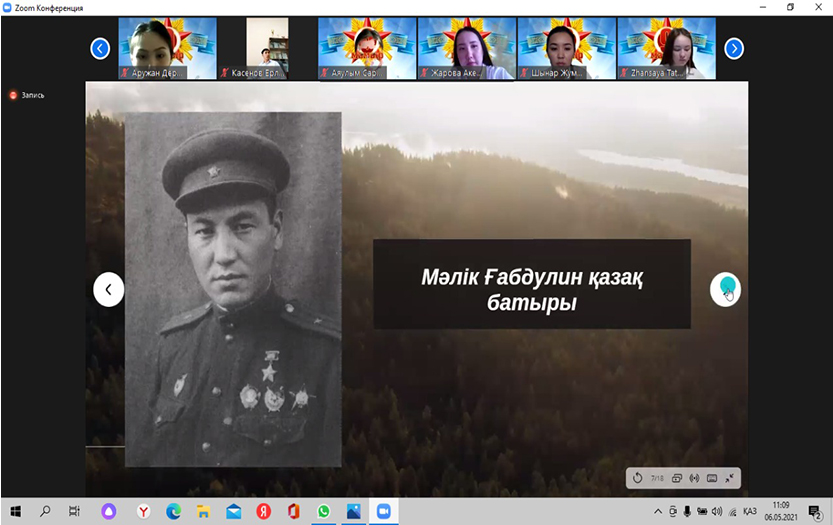The image size is (833, 525).
Task: Click the replay icon in slide controls
Action: tap(637, 478)
